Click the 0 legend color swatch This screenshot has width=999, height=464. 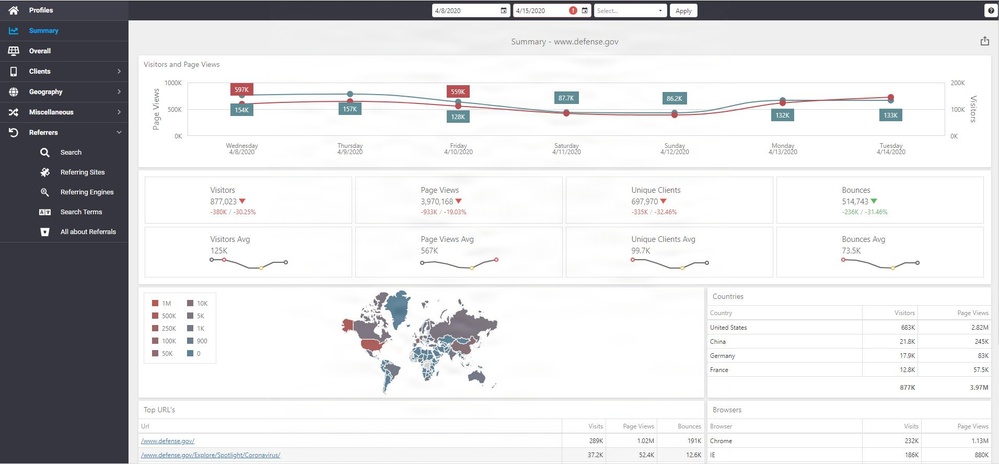pyautogui.click(x=190, y=354)
